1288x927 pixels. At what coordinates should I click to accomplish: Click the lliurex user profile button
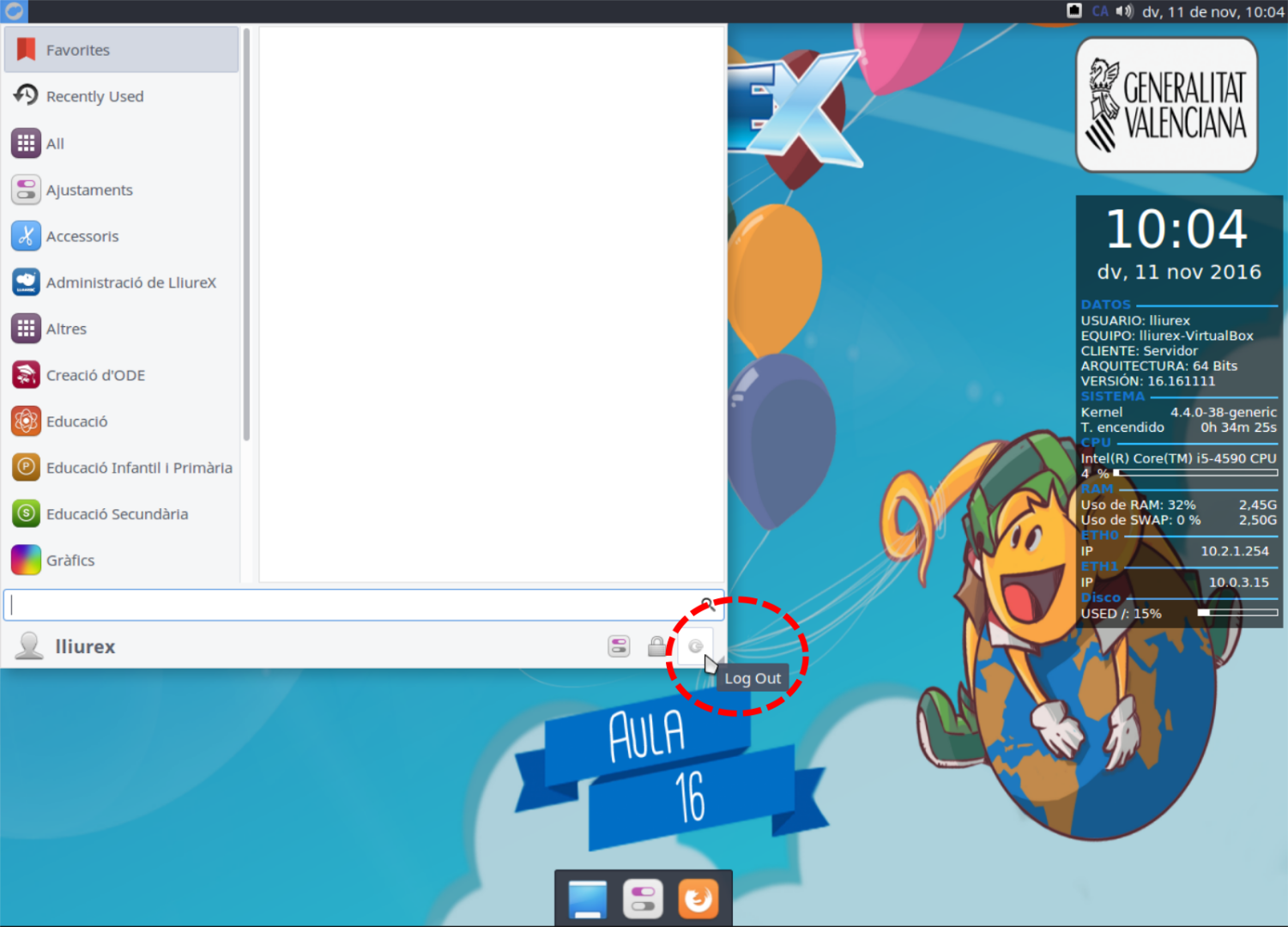click(66, 646)
